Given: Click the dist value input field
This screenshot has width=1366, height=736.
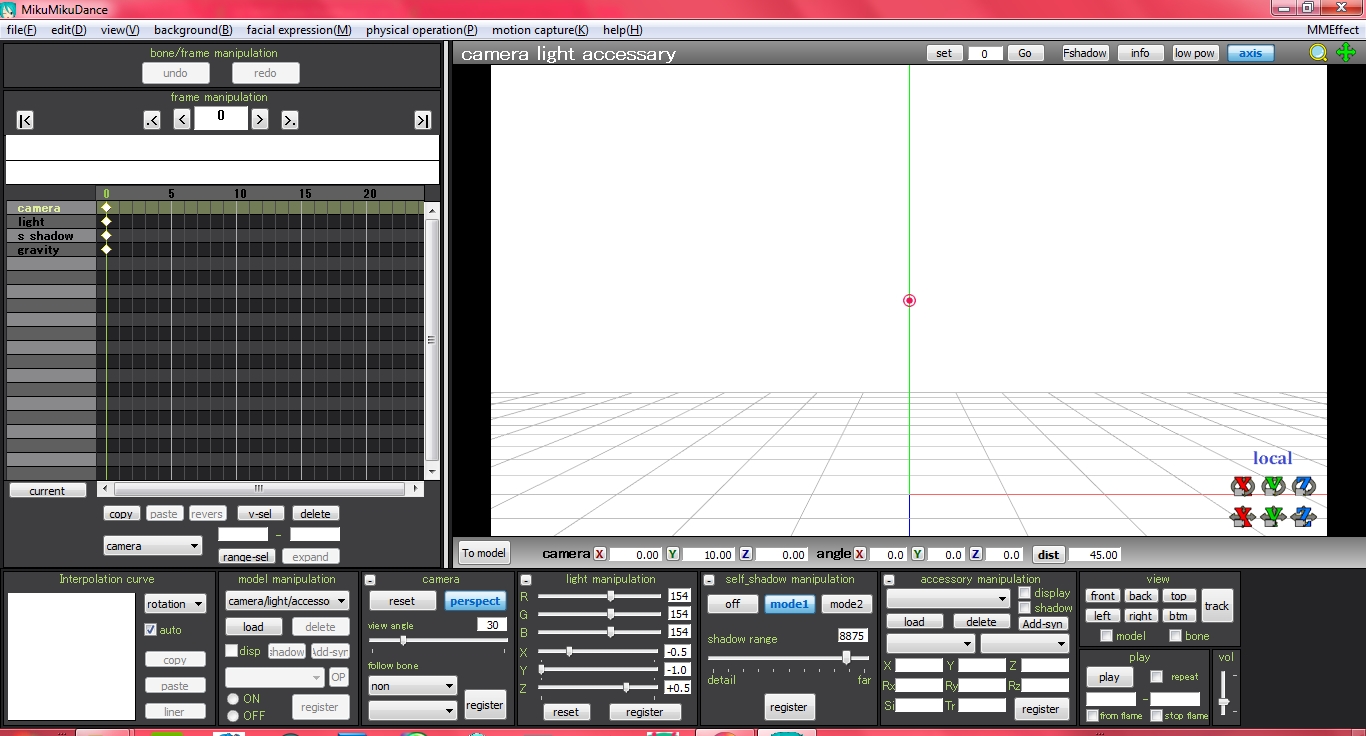Looking at the screenshot, I should pyautogui.click(x=1094, y=554).
